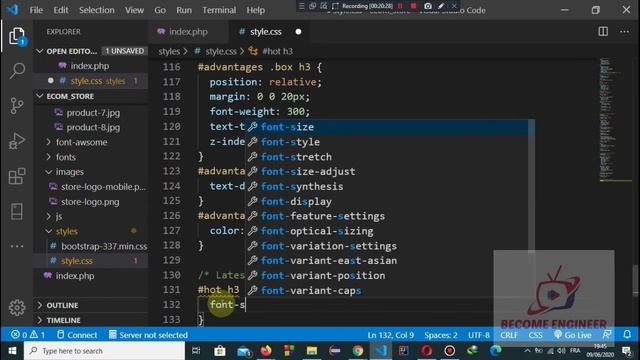640x360 pixels.
Task: Open the Run and Debug icon
Action: pyautogui.click(x=17, y=141)
